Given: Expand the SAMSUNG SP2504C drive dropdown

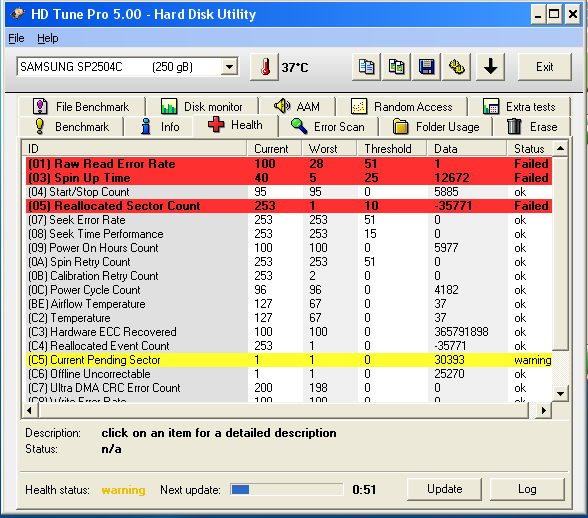Looking at the screenshot, I should (x=229, y=67).
